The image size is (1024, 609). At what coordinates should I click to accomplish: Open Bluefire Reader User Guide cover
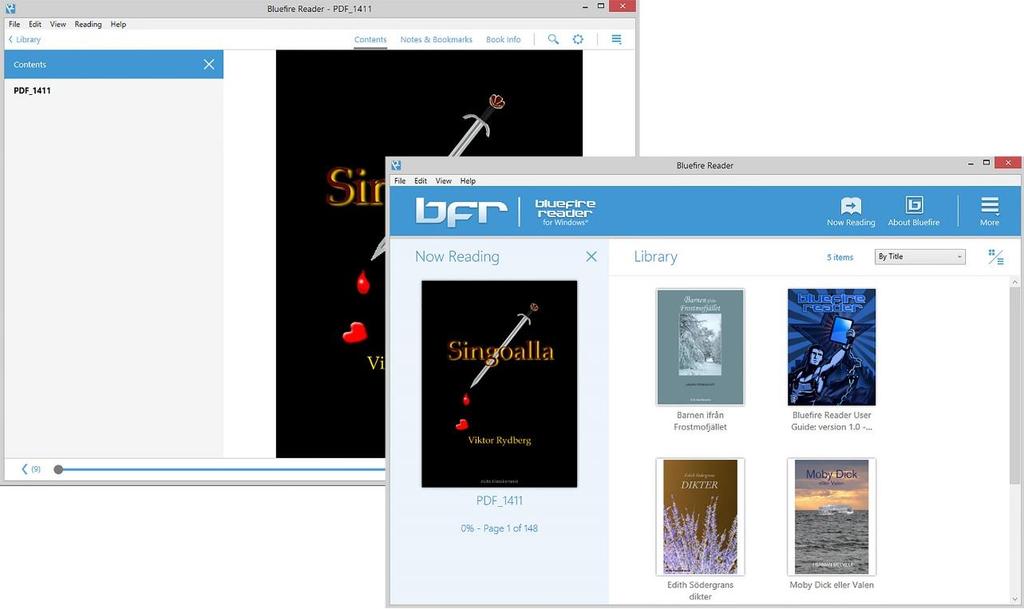(x=831, y=347)
